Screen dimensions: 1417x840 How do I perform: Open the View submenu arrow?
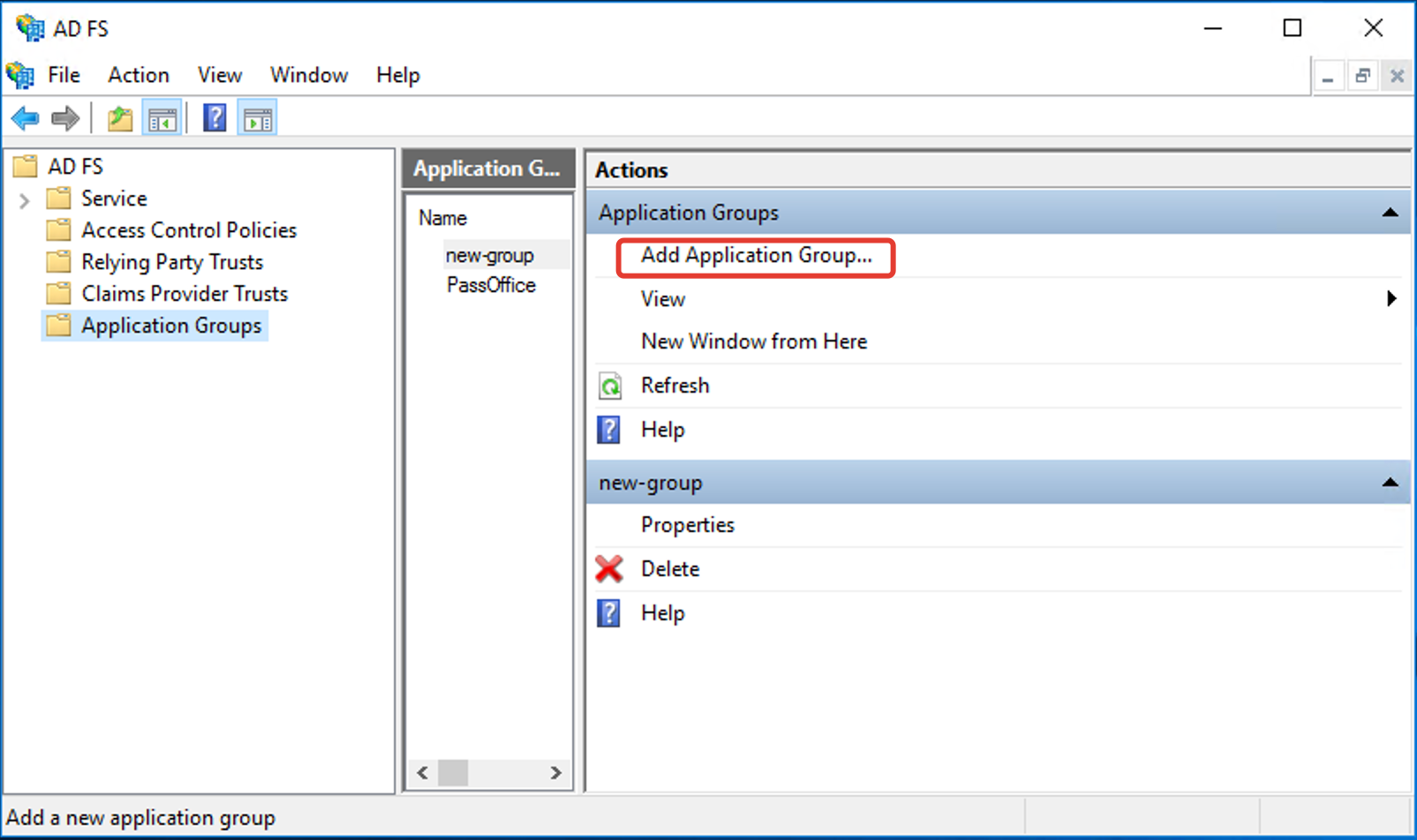pos(1391,299)
